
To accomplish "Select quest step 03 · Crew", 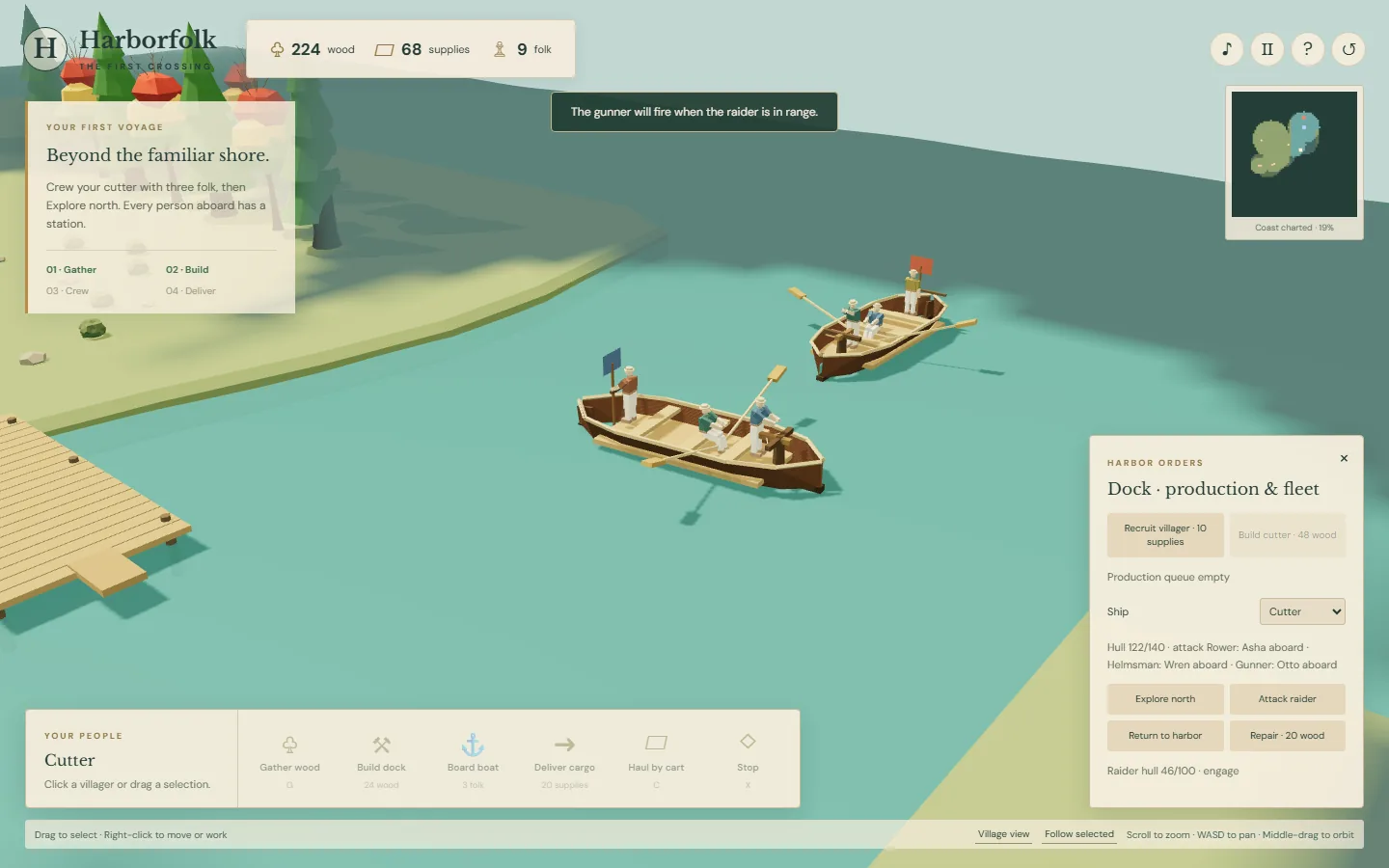I will coord(68,291).
